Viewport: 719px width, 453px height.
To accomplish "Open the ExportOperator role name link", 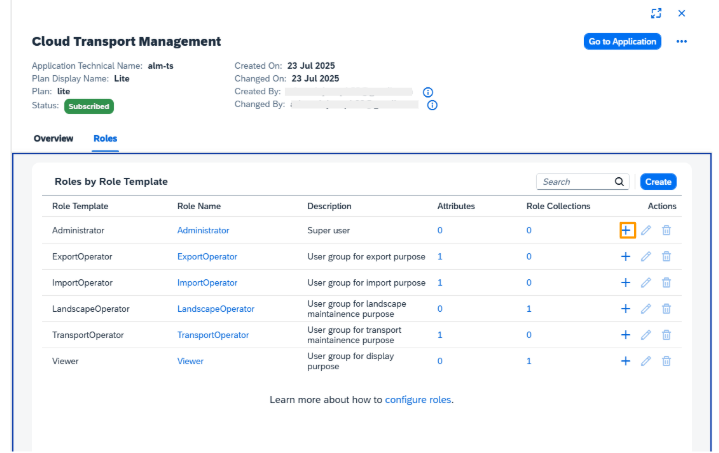I will (207, 256).
